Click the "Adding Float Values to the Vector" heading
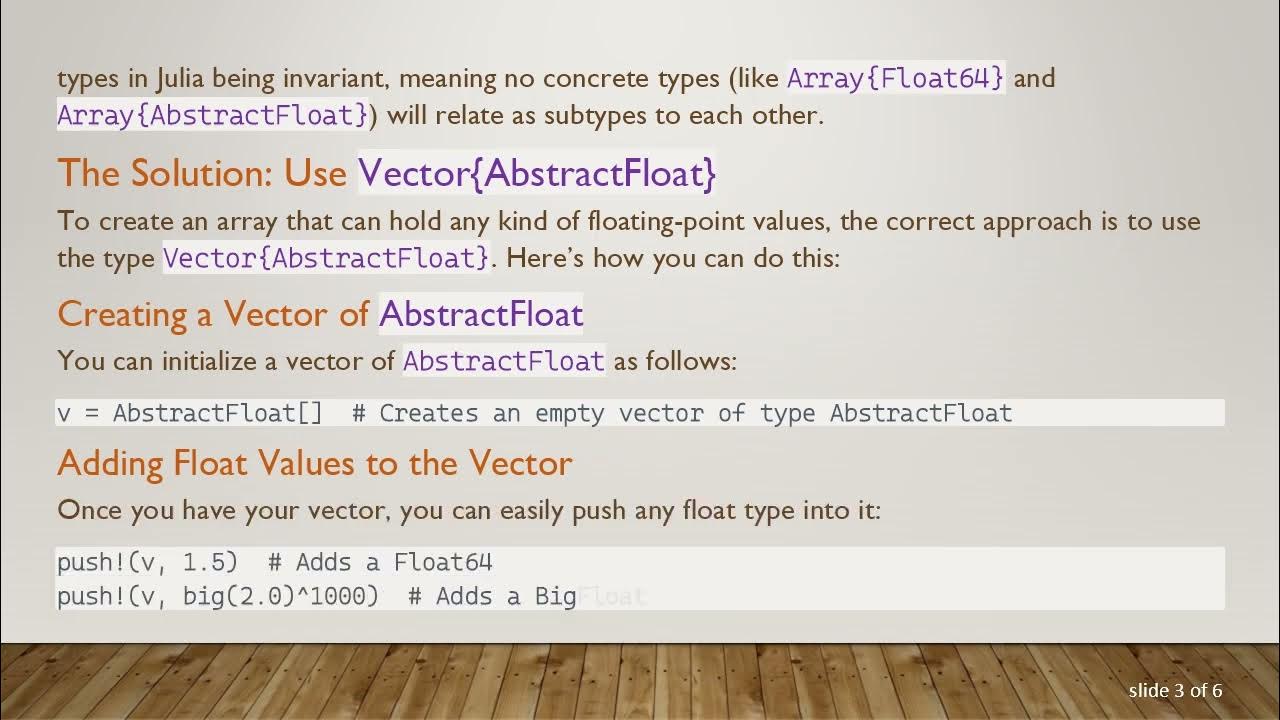This screenshot has width=1280, height=720. coord(315,463)
